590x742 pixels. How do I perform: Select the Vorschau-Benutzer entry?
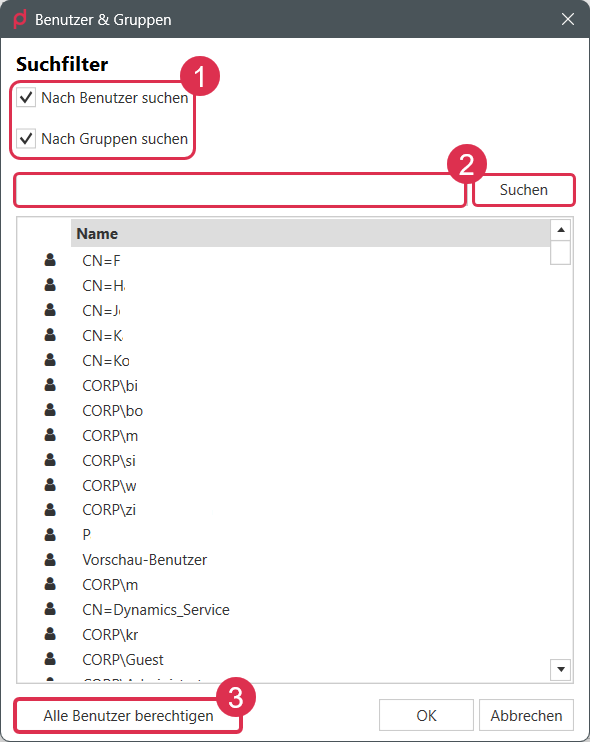[145, 560]
